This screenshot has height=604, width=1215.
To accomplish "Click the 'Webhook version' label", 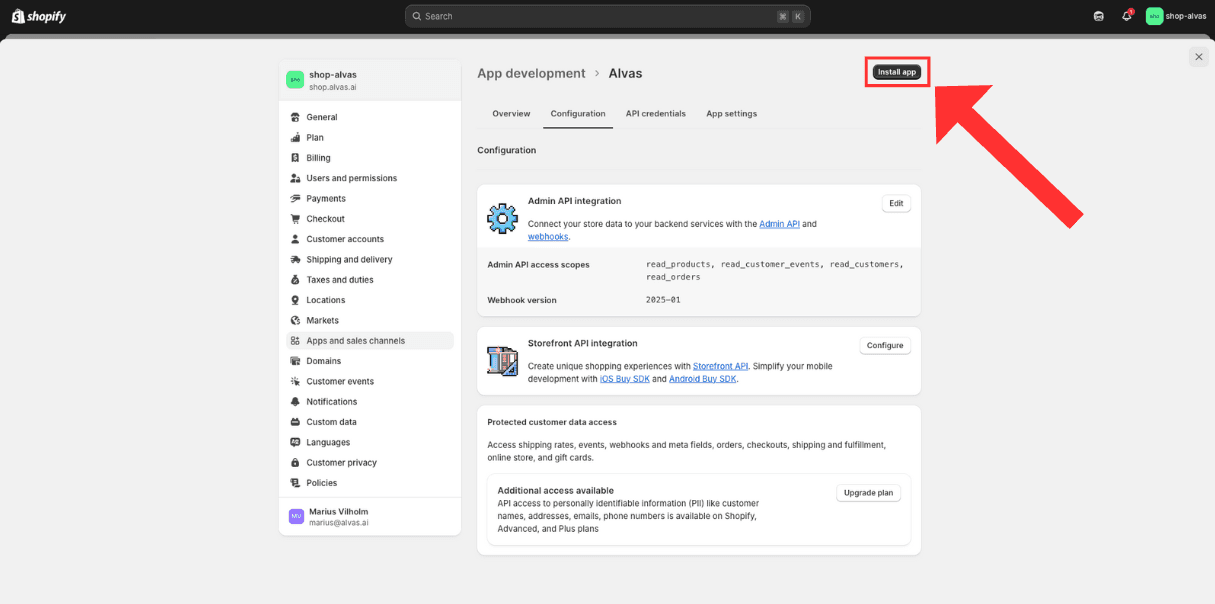I will (522, 300).
